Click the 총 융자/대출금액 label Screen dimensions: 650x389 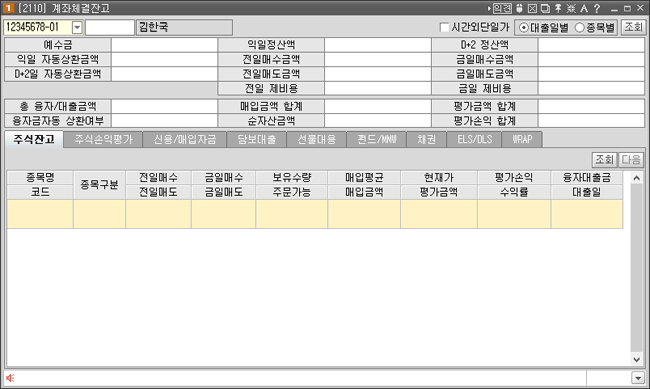pos(58,106)
